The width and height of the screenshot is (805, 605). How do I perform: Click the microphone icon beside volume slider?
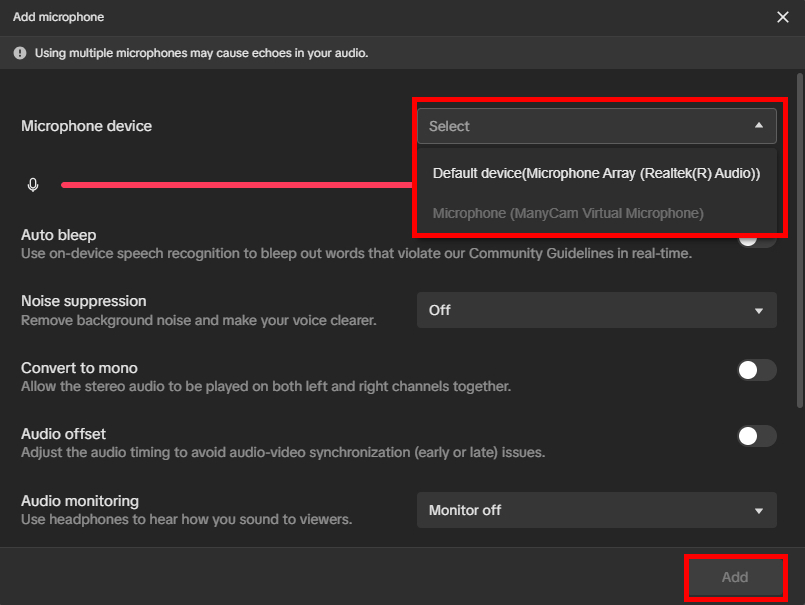coord(33,185)
